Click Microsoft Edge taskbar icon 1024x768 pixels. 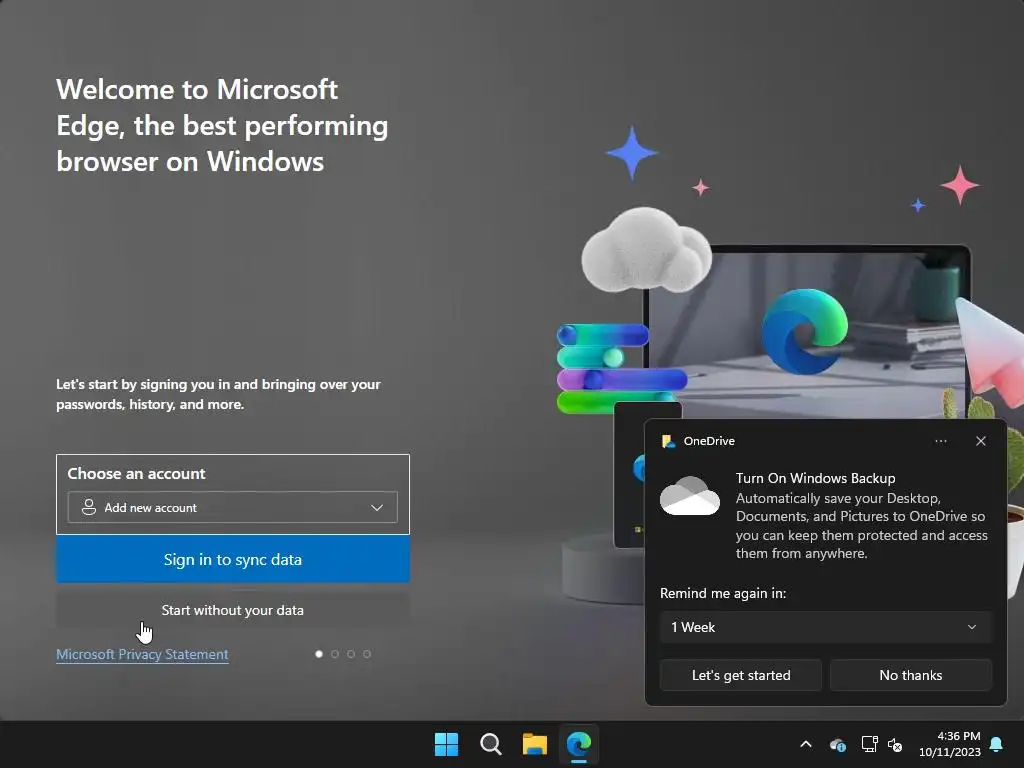point(579,744)
